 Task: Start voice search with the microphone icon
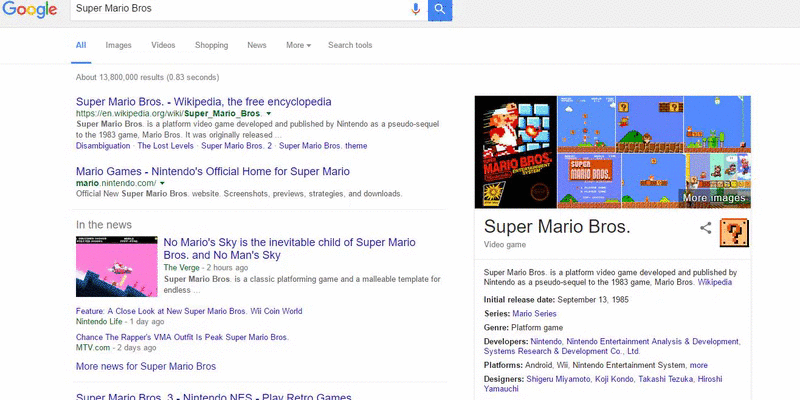(416, 9)
